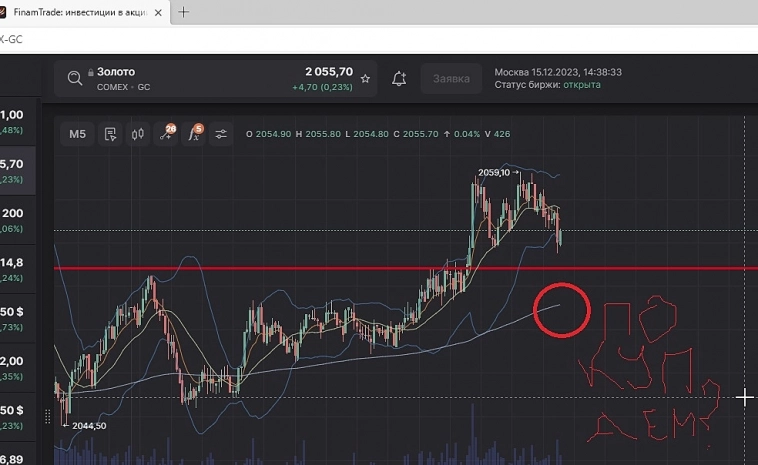This screenshot has width=758, height=465.
Task: Grab the dotted drag handle left of volume
Action: click(47, 417)
